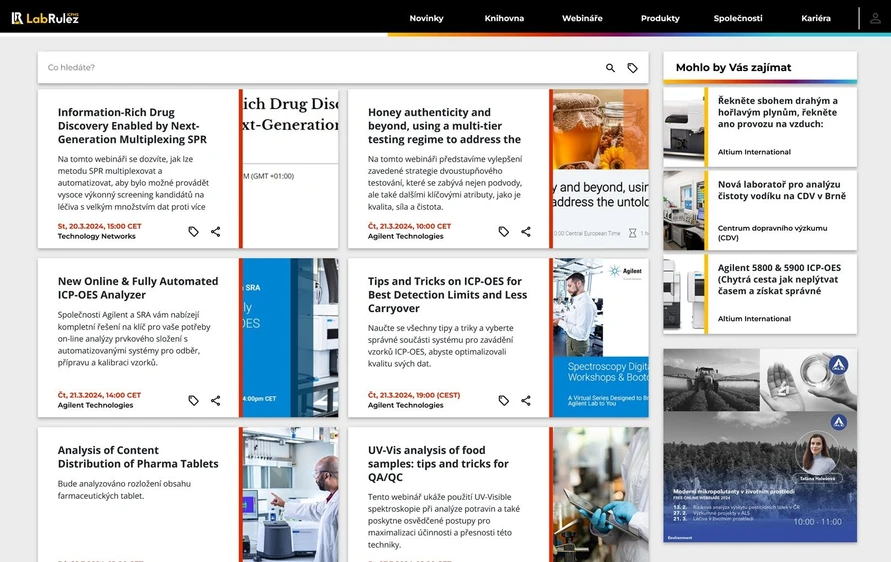Open the Společnosti menu
The width and height of the screenshot is (891, 562).
(738, 18)
